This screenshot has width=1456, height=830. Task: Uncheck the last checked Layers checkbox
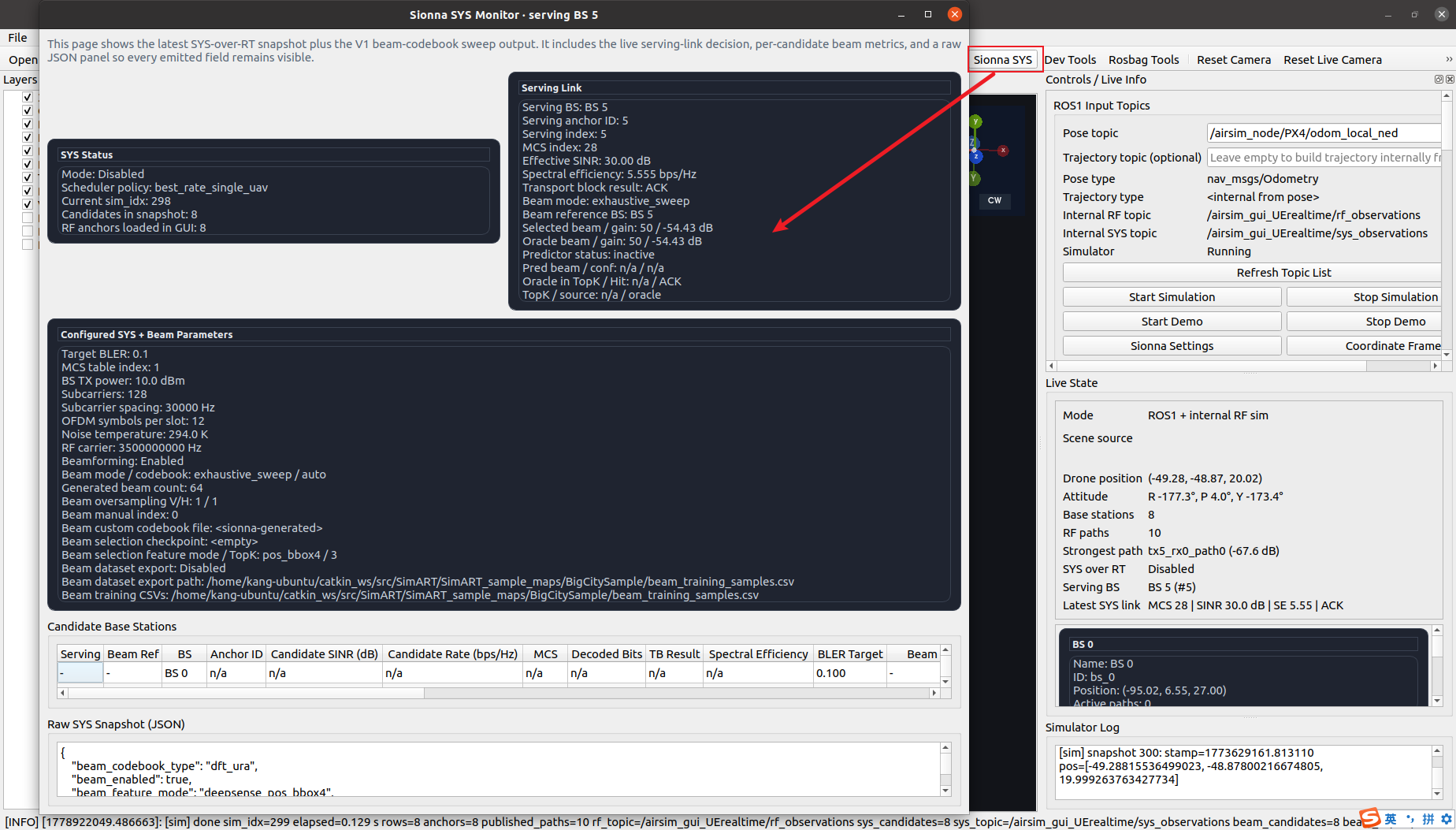click(x=28, y=204)
